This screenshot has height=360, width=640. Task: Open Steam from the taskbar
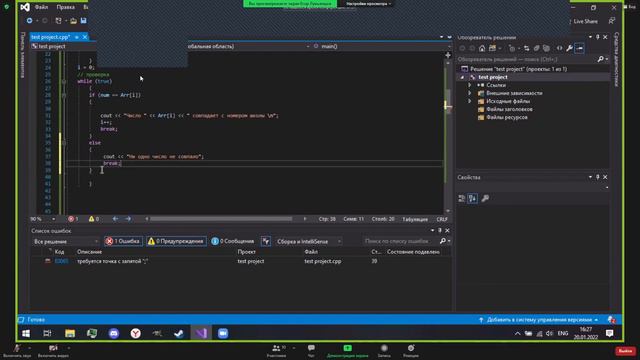click(x=179, y=333)
